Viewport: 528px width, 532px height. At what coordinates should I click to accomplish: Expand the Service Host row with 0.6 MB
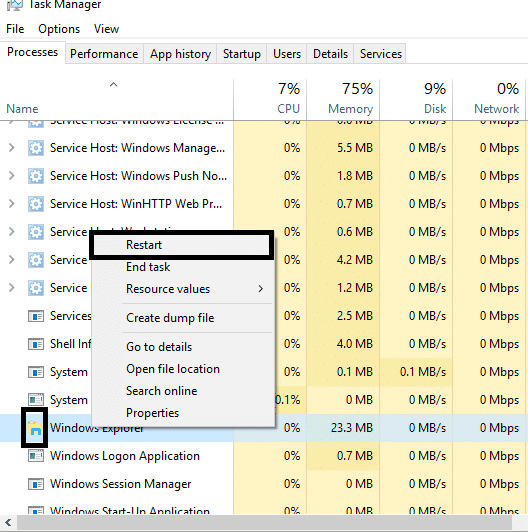(x=12, y=231)
